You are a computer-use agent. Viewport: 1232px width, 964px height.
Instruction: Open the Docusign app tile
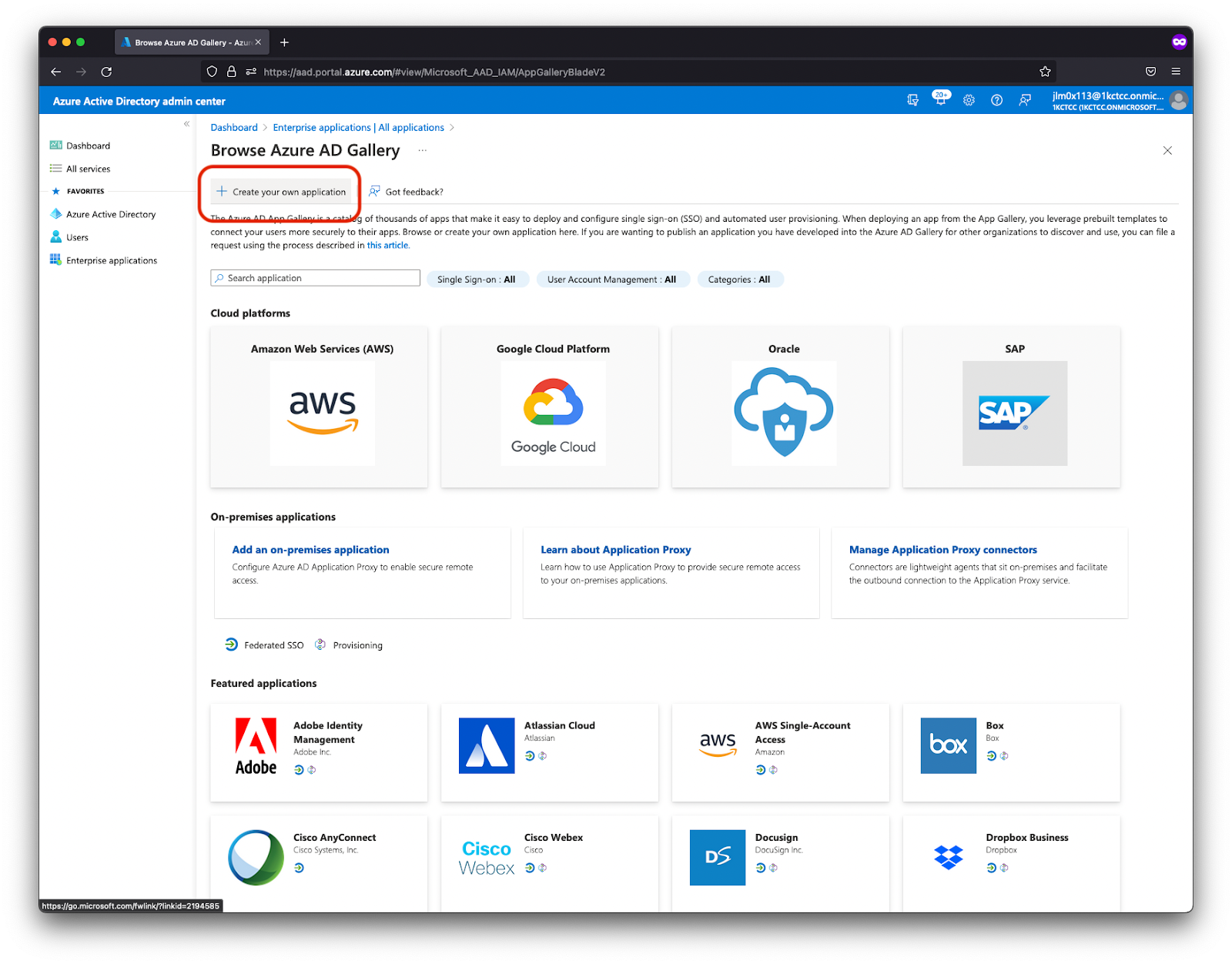[x=781, y=864]
